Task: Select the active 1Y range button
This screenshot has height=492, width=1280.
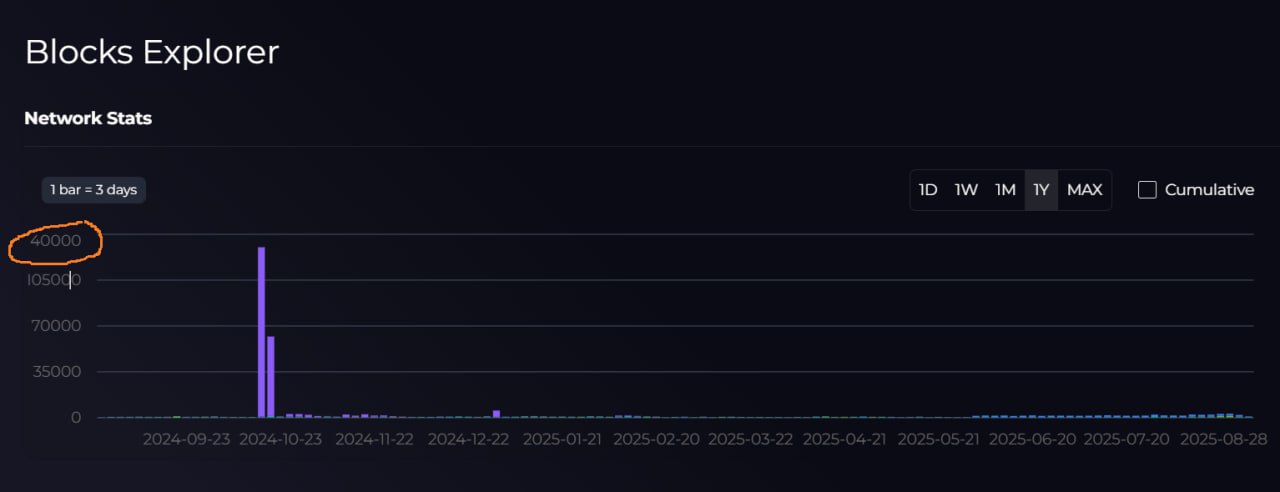Action: 1041,190
